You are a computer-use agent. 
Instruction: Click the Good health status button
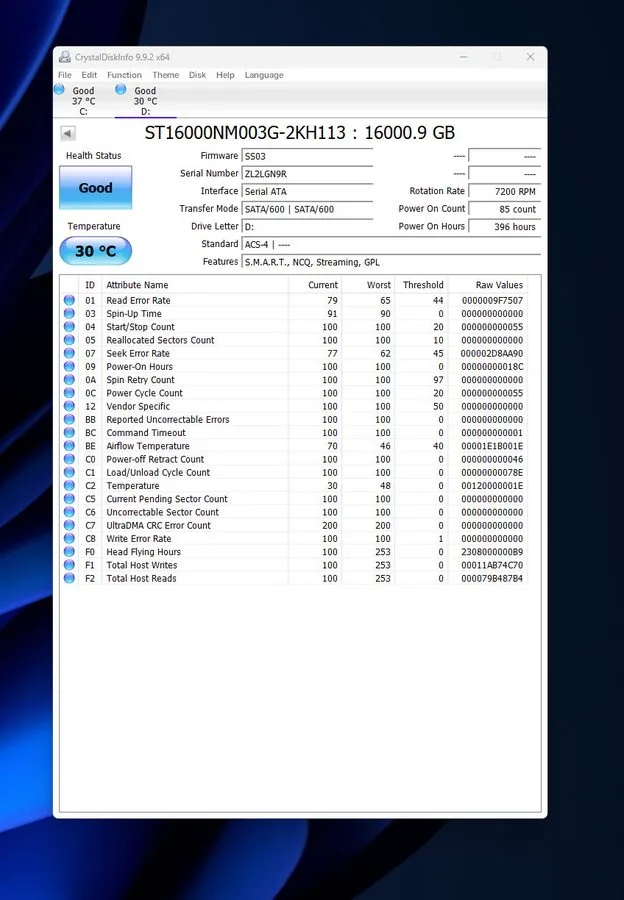point(96,188)
